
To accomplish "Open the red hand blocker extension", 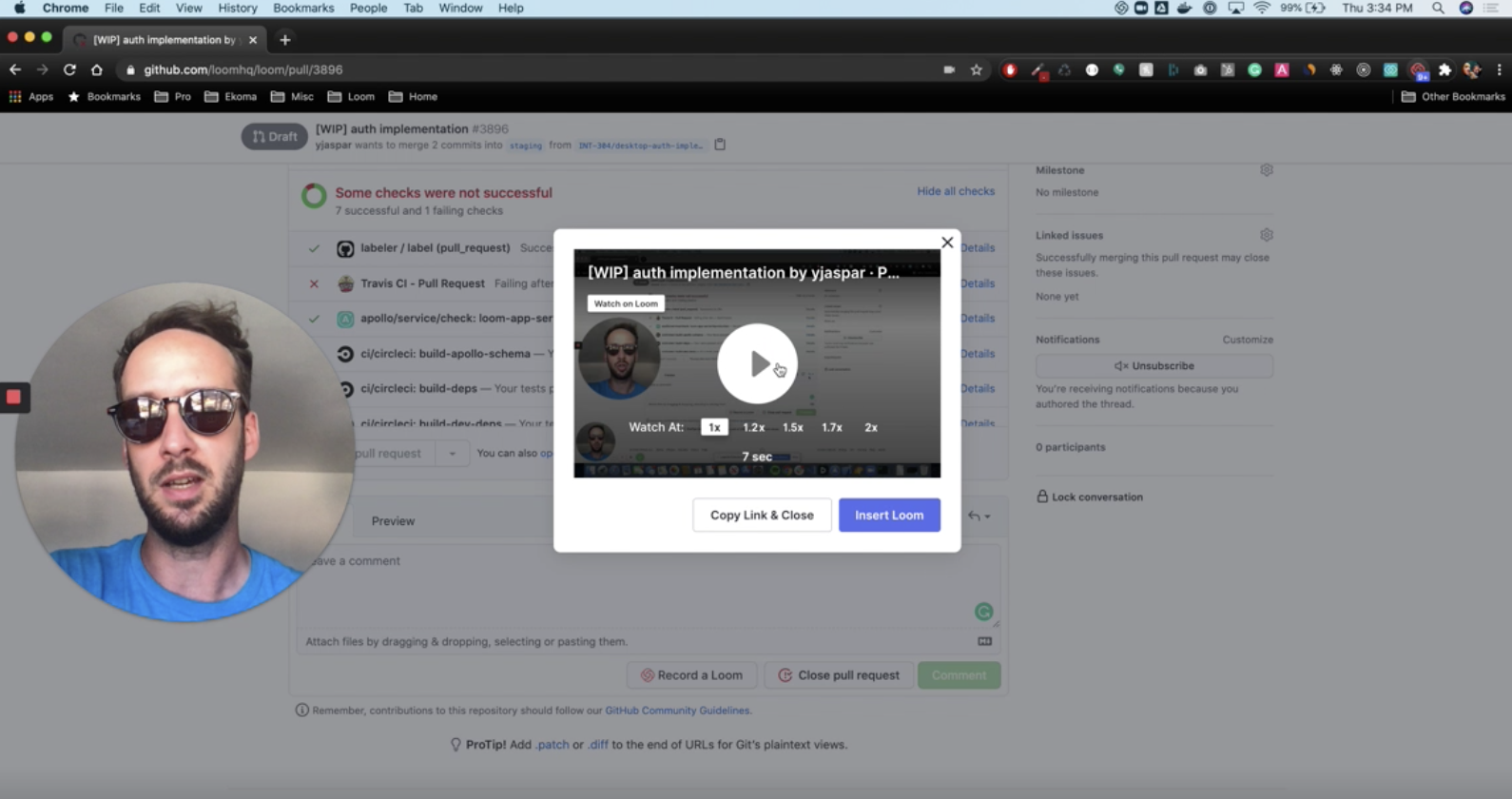I will coord(1010,69).
